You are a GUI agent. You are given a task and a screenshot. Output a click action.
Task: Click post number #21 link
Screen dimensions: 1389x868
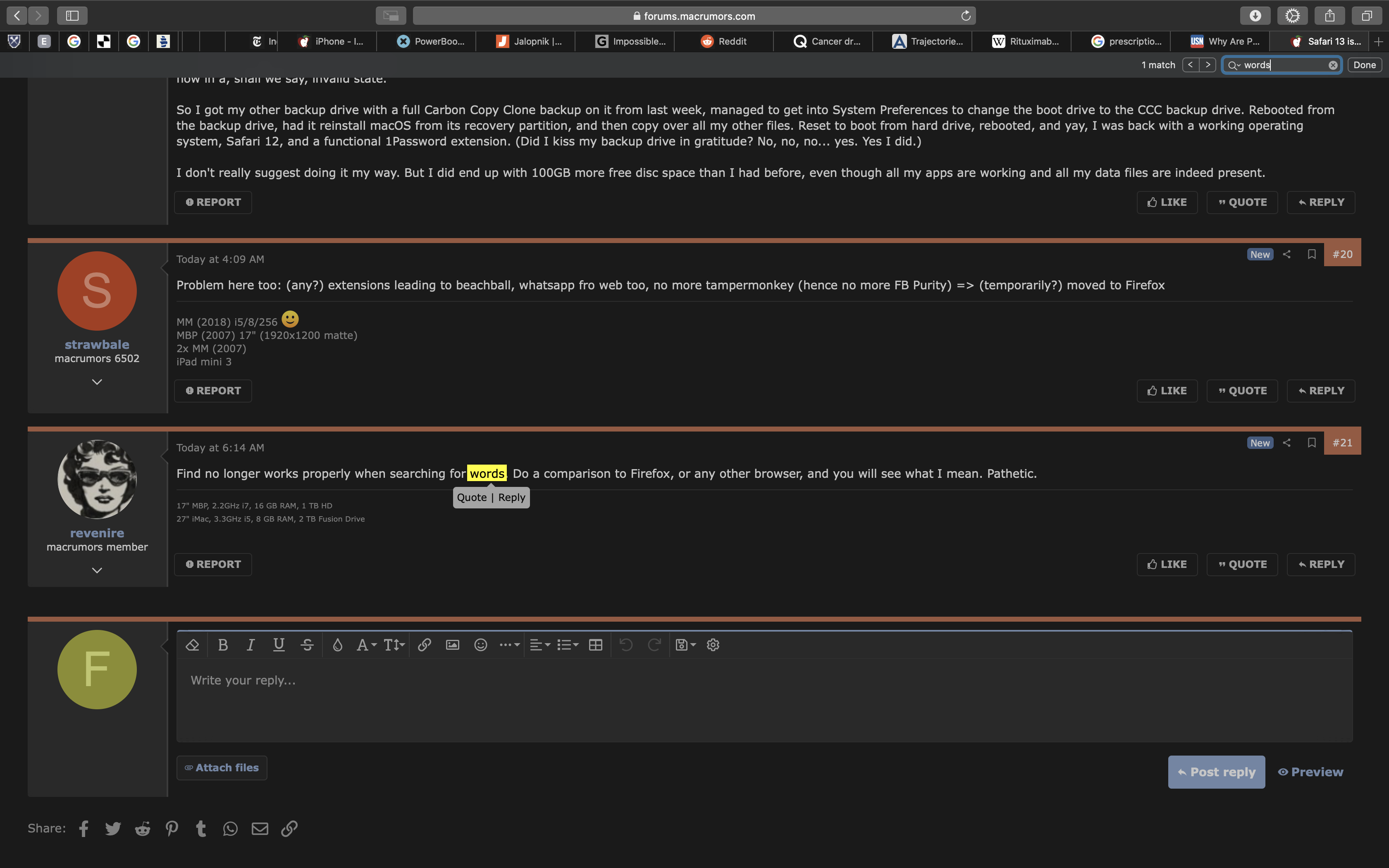1342,443
